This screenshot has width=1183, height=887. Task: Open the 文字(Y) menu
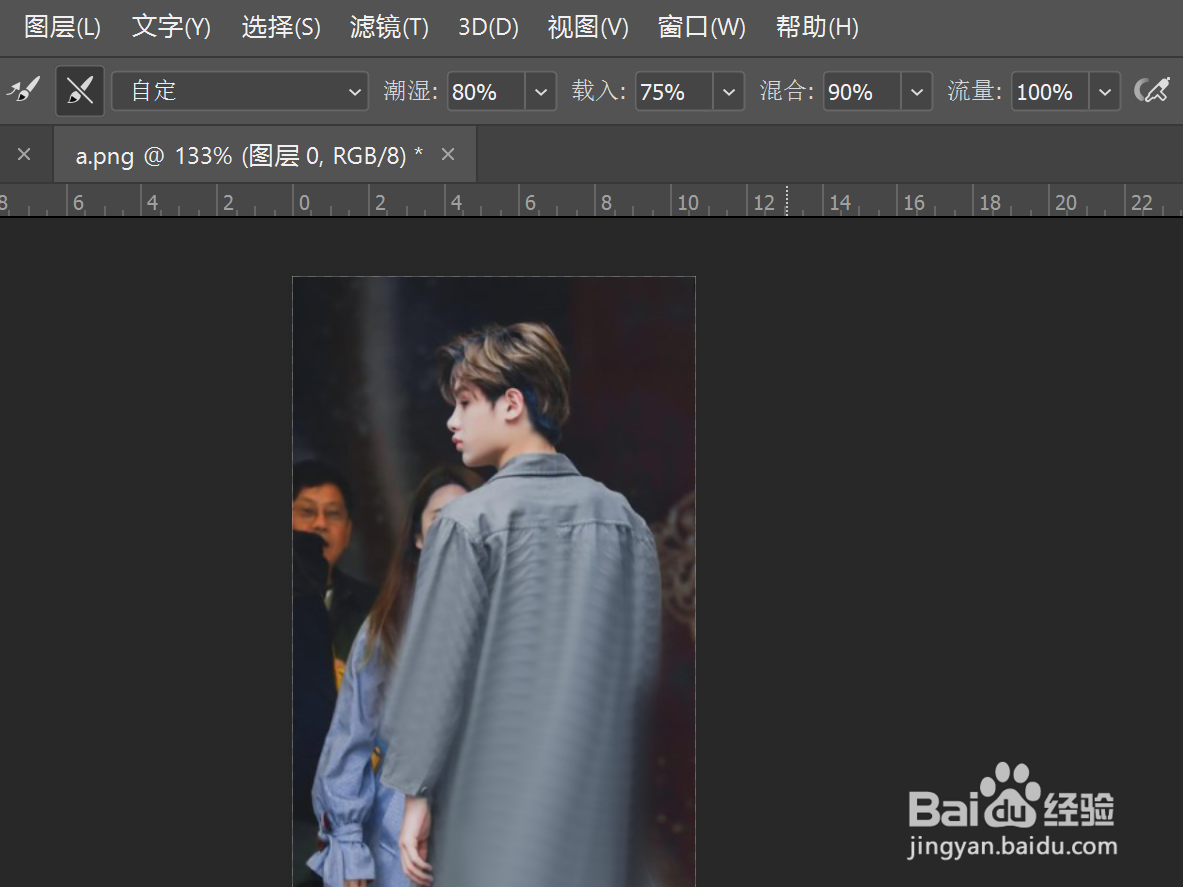[171, 27]
